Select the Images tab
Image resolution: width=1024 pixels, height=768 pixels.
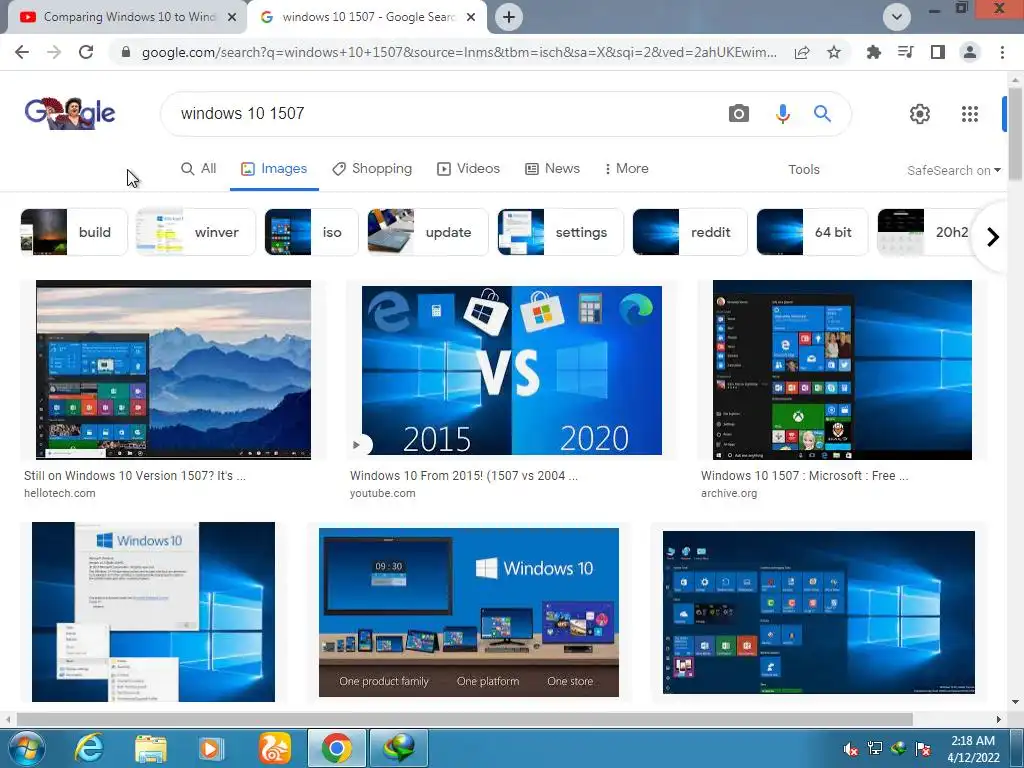[274, 168]
